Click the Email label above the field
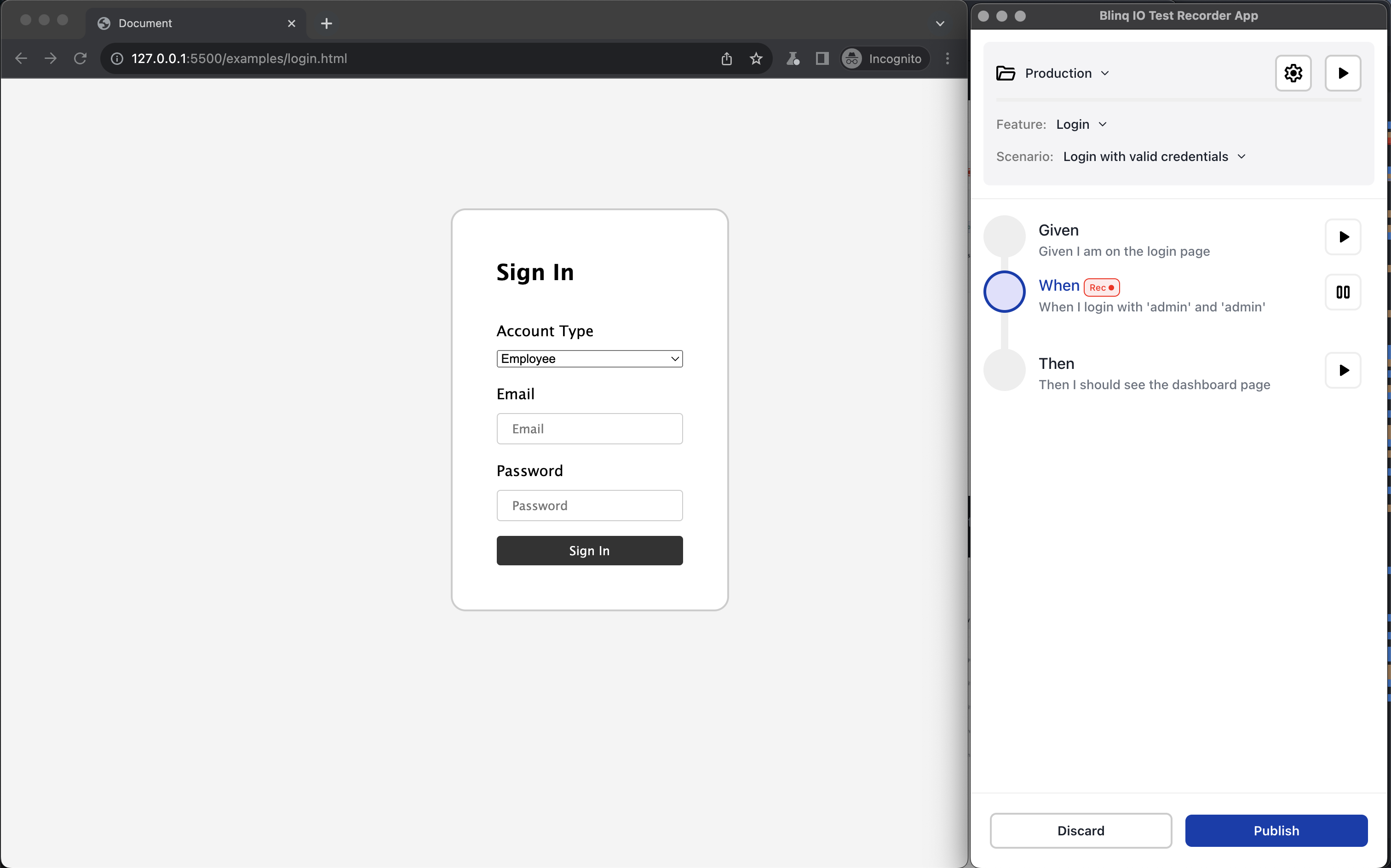Image resolution: width=1391 pixels, height=868 pixels. pyautogui.click(x=515, y=394)
